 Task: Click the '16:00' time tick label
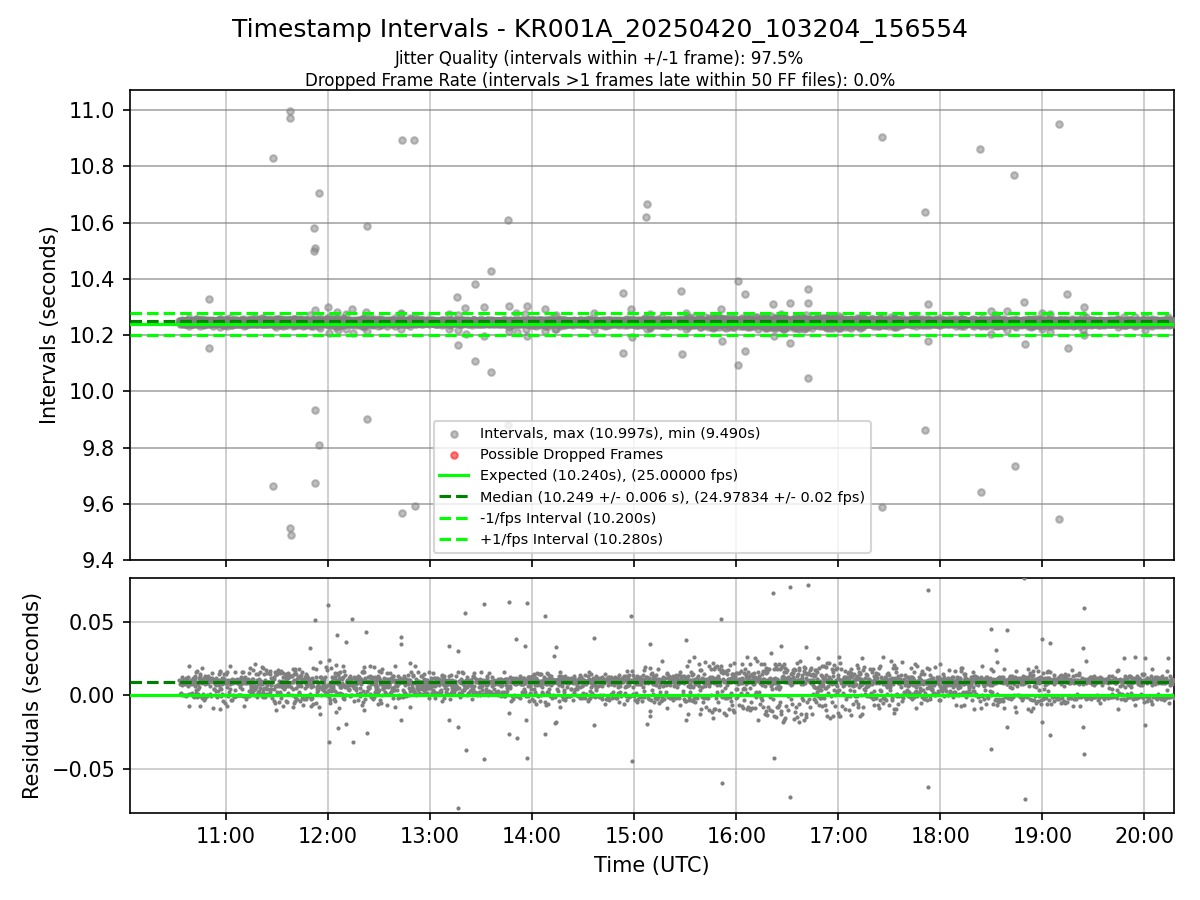pyautogui.click(x=736, y=834)
